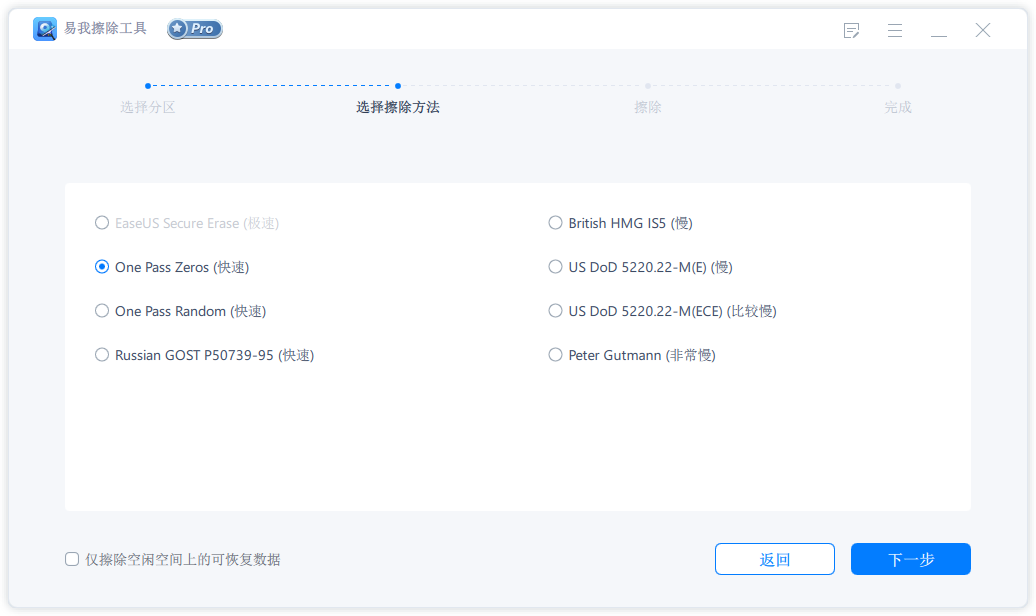1036x616 pixels.
Task: Click the EaseUS wipe tool app logo
Action: pos(45,29)
